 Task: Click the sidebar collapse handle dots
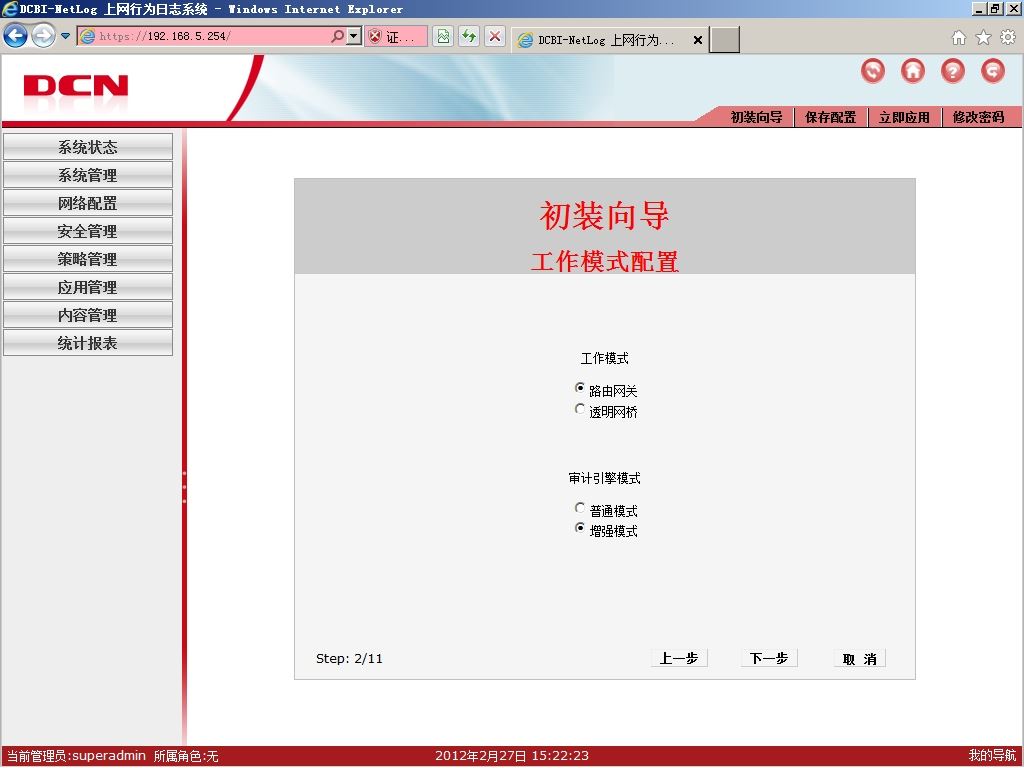185,487
